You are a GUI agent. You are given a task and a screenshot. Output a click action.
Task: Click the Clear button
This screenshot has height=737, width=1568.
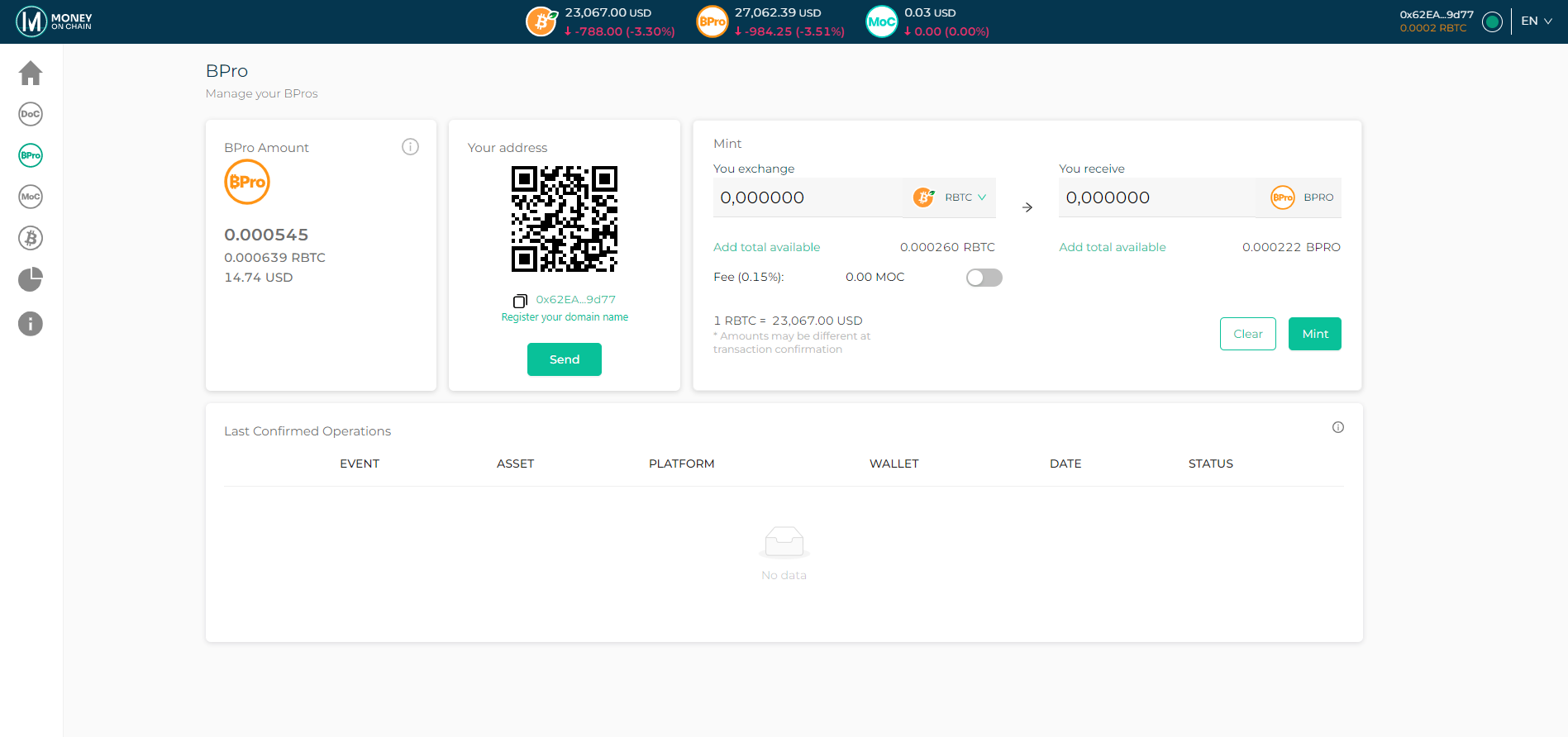coord(1247,334)
